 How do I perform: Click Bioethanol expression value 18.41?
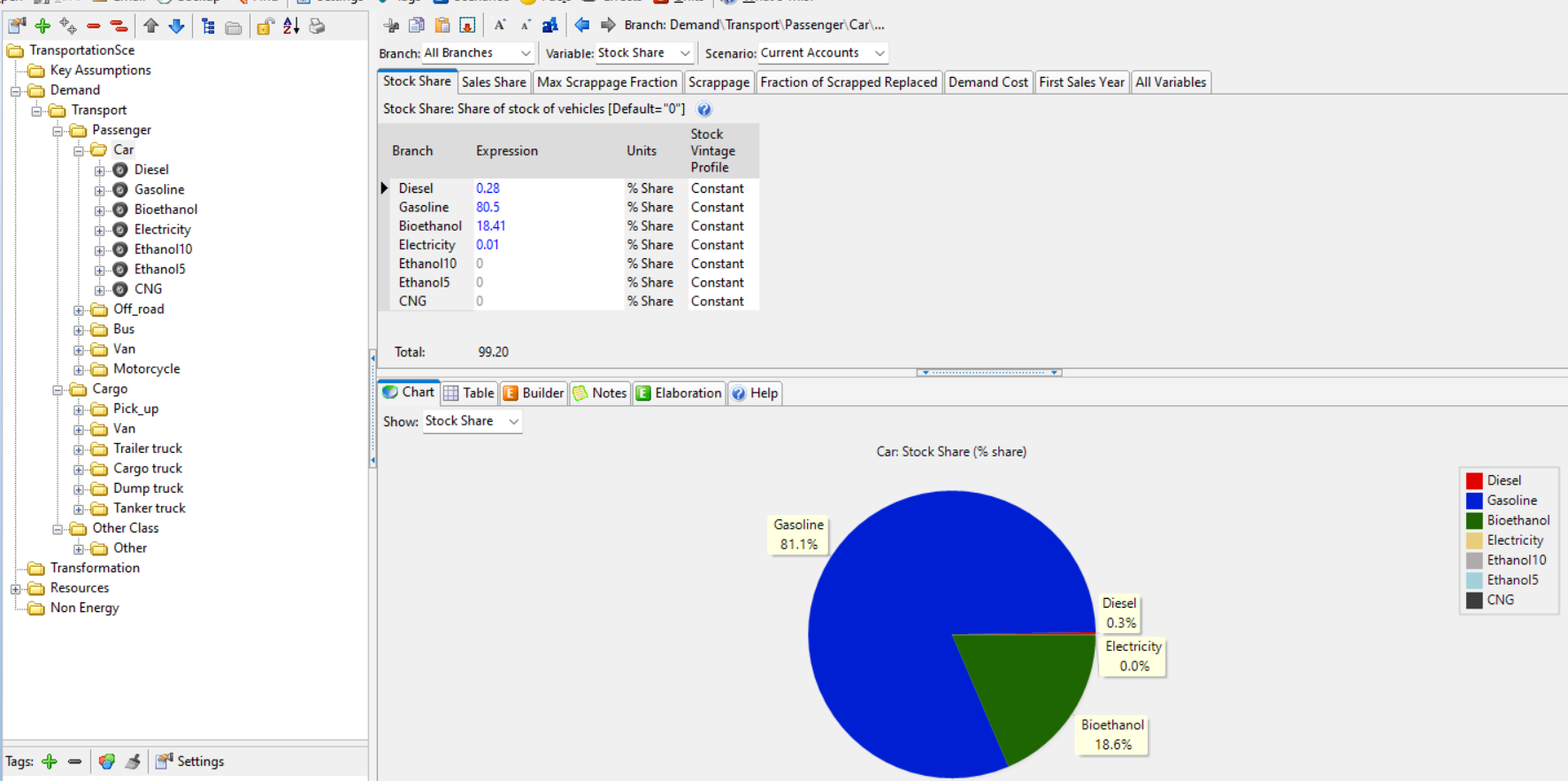[491, 226]
